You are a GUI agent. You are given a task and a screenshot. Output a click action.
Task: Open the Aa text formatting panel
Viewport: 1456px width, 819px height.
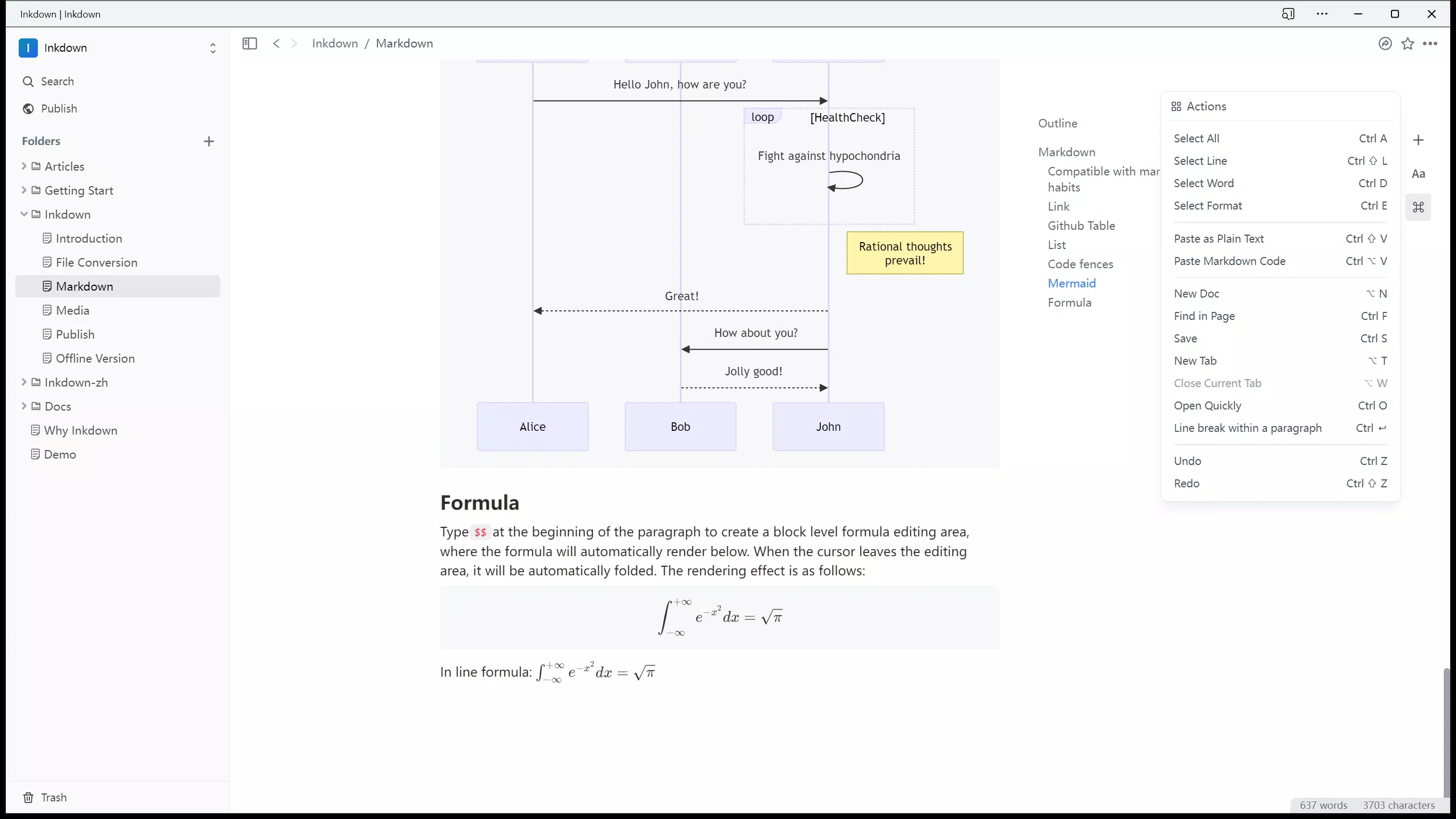(x=1418, y=173)
